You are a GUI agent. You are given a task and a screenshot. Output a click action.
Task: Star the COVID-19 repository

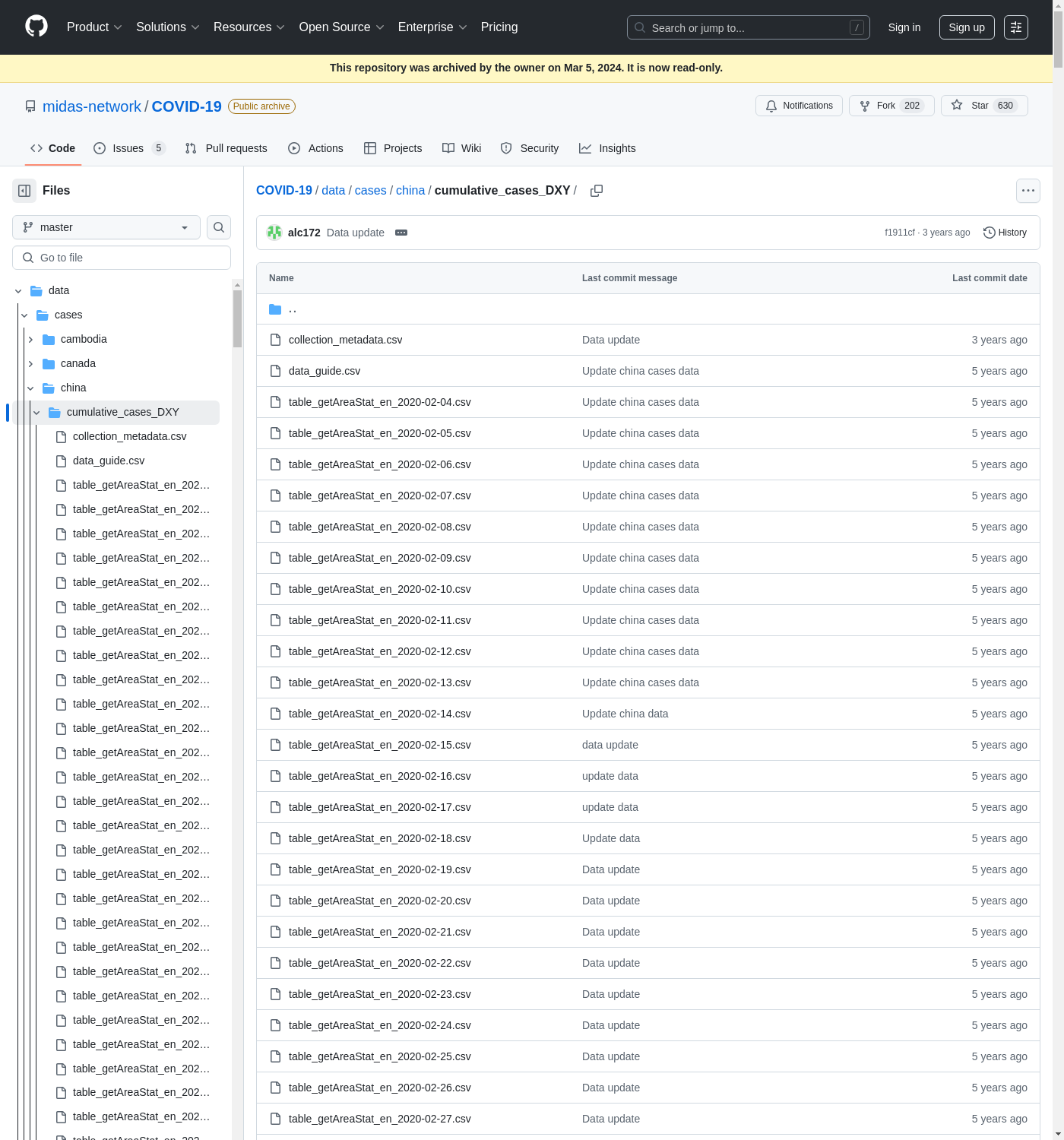[983, 106]
